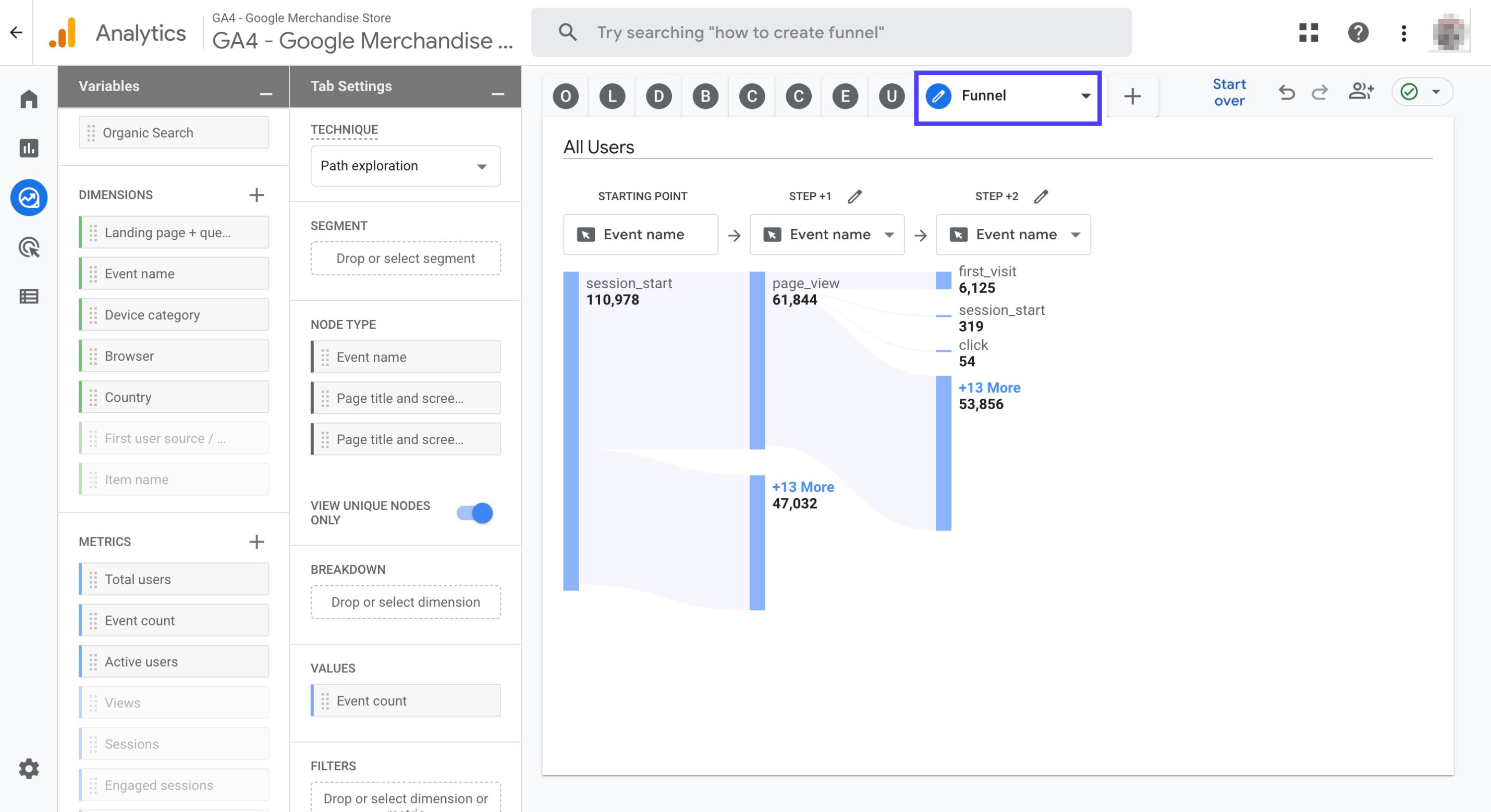Click the add collaborator icon
The width and height of the screenshot is (1491, 812).
tap(1362, 92)
